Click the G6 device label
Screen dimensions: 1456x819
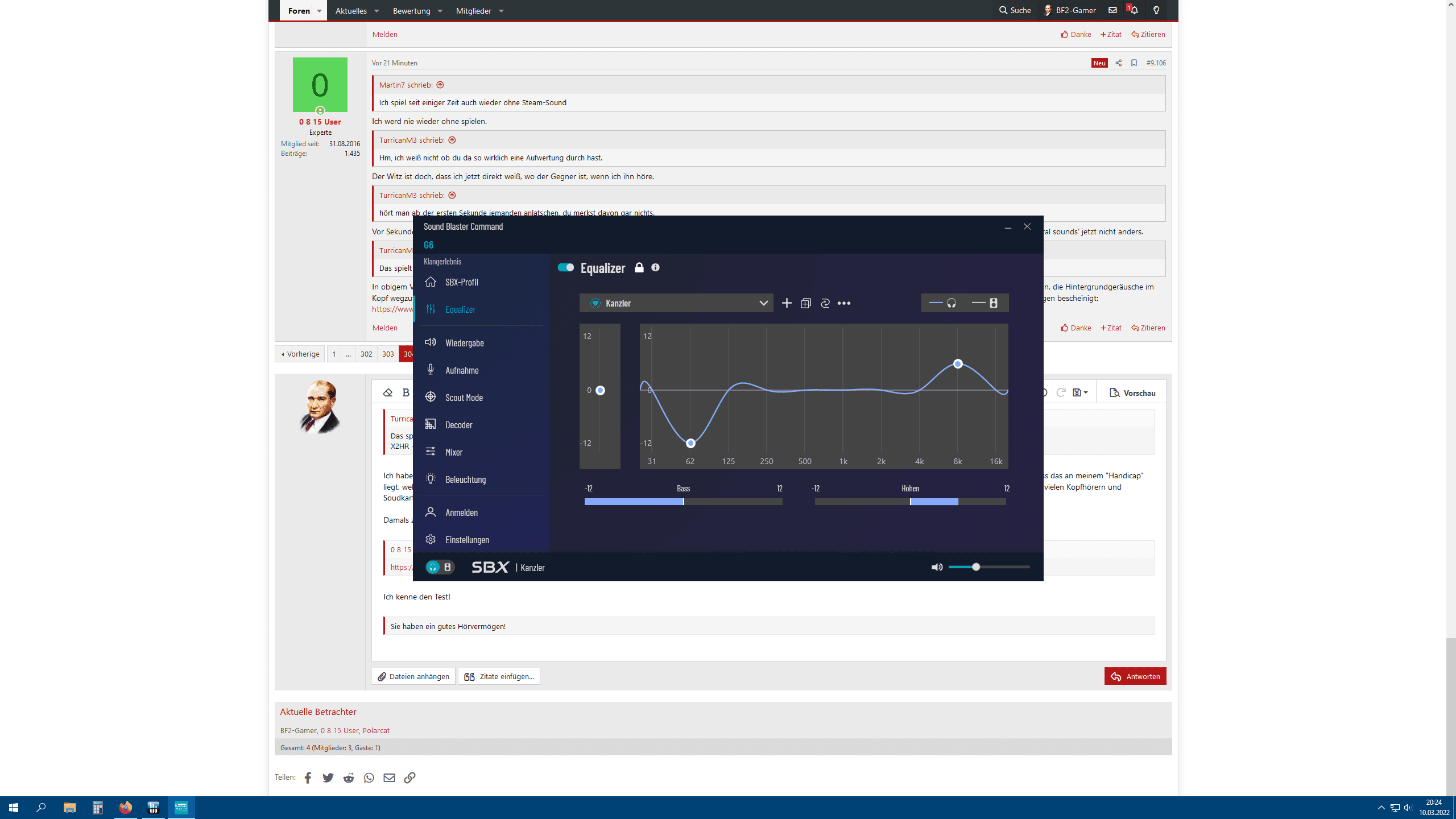click(428, 245)
